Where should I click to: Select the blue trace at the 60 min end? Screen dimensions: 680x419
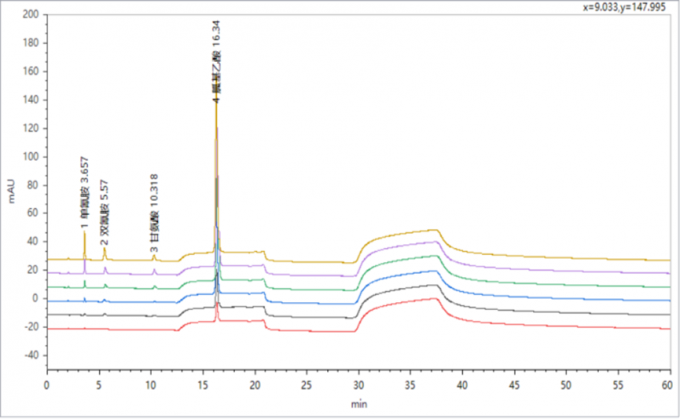(665, 299)
